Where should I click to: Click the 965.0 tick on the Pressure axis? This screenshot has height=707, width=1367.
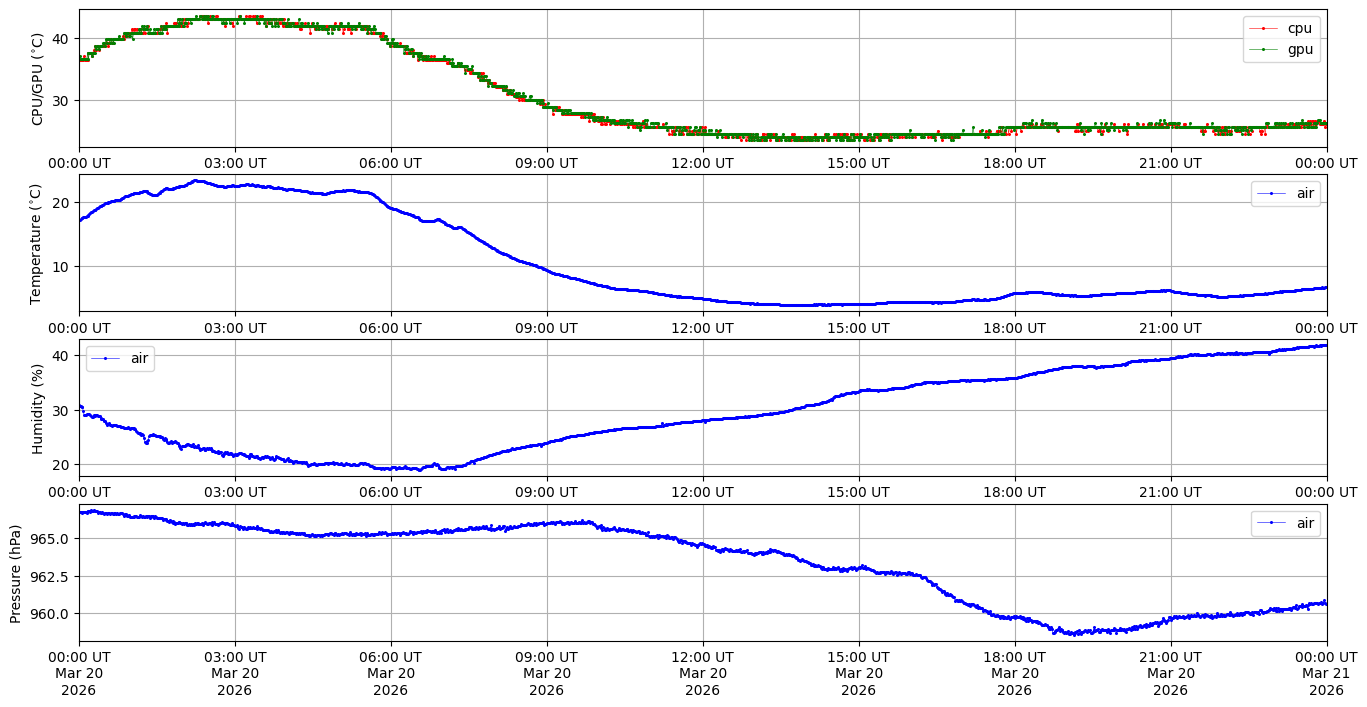click(48, 539)
